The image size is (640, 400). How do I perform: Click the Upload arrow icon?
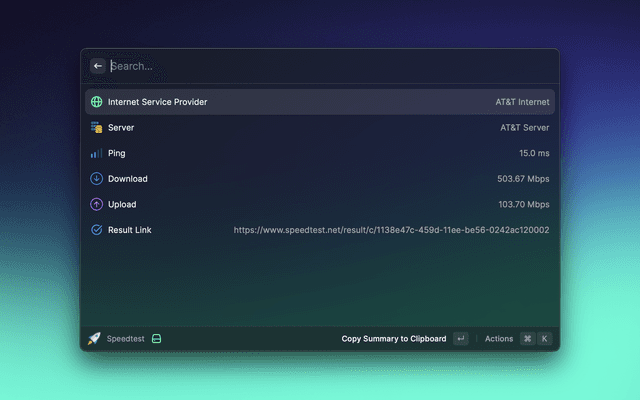(x=97, y=204)
